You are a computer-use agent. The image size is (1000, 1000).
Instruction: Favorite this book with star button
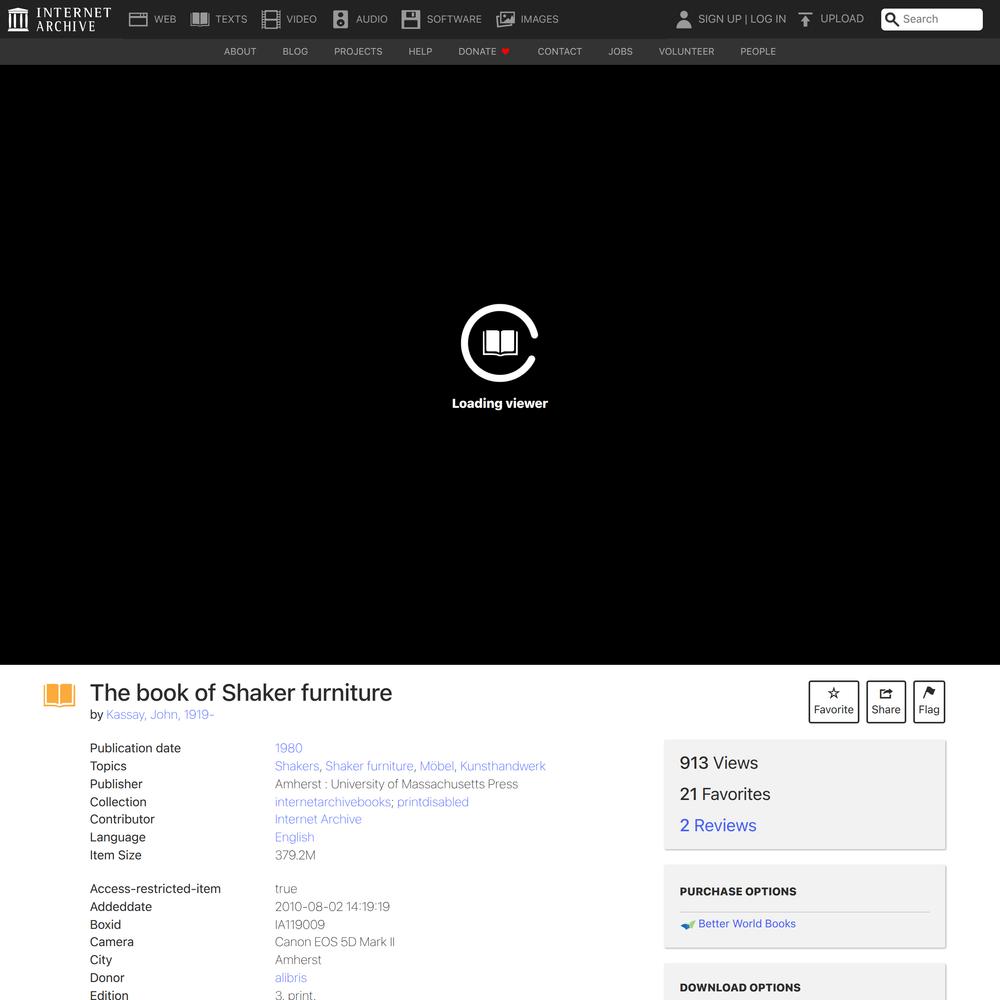pos(834,702)
